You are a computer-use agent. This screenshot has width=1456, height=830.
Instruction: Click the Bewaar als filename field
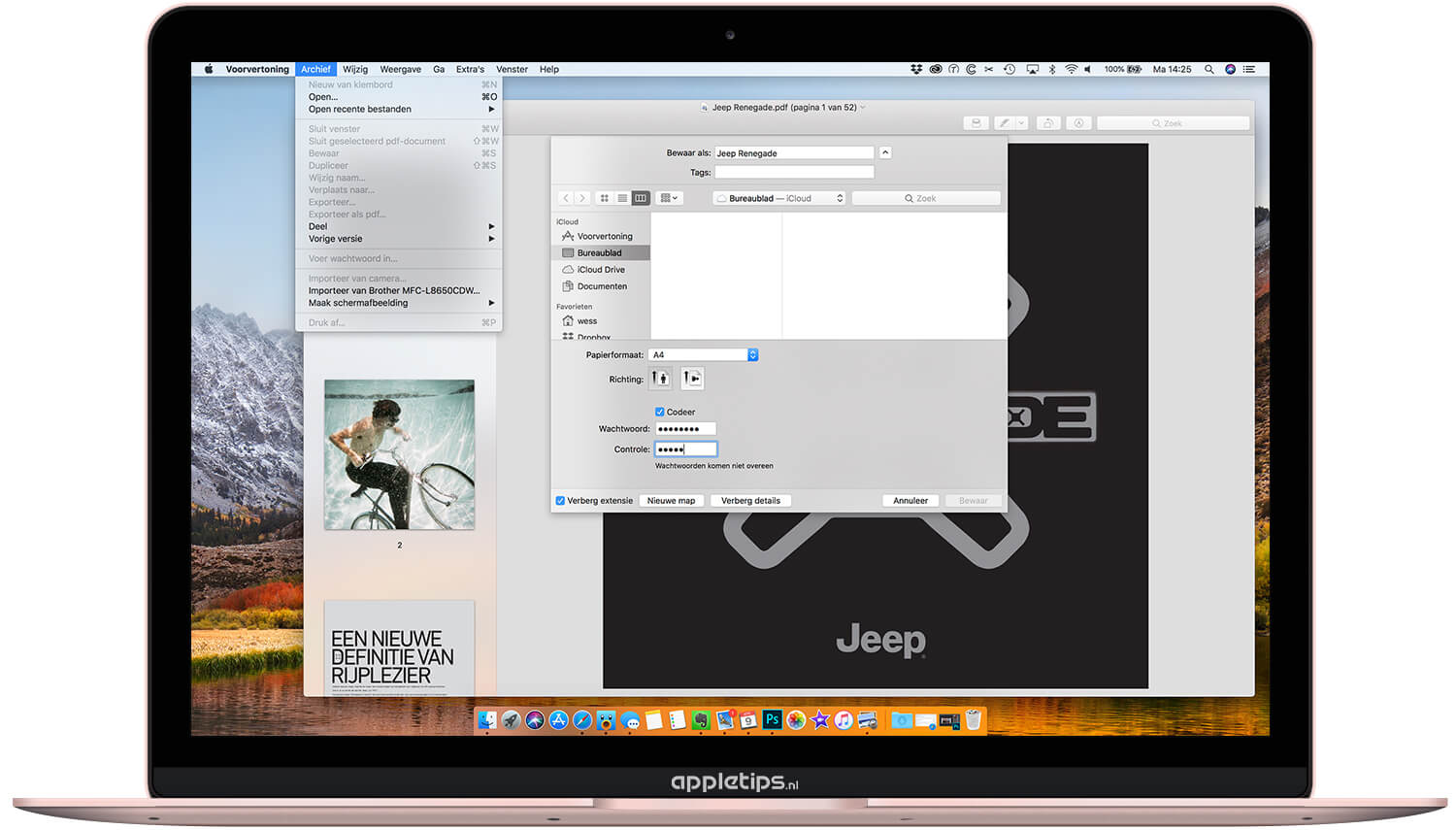[794, 152]
